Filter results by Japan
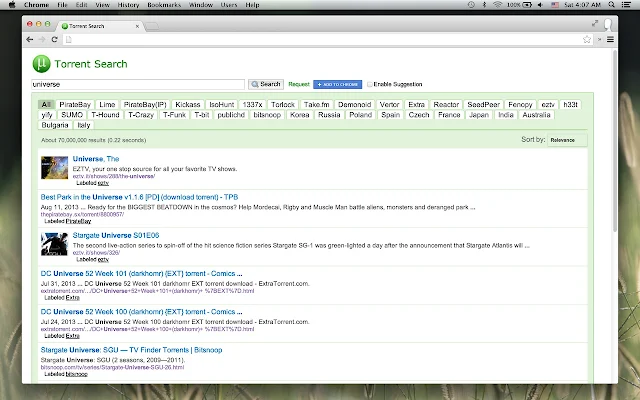Image resolution: width=640 pixels, height=400 pixels. click(x=479, y=115)
